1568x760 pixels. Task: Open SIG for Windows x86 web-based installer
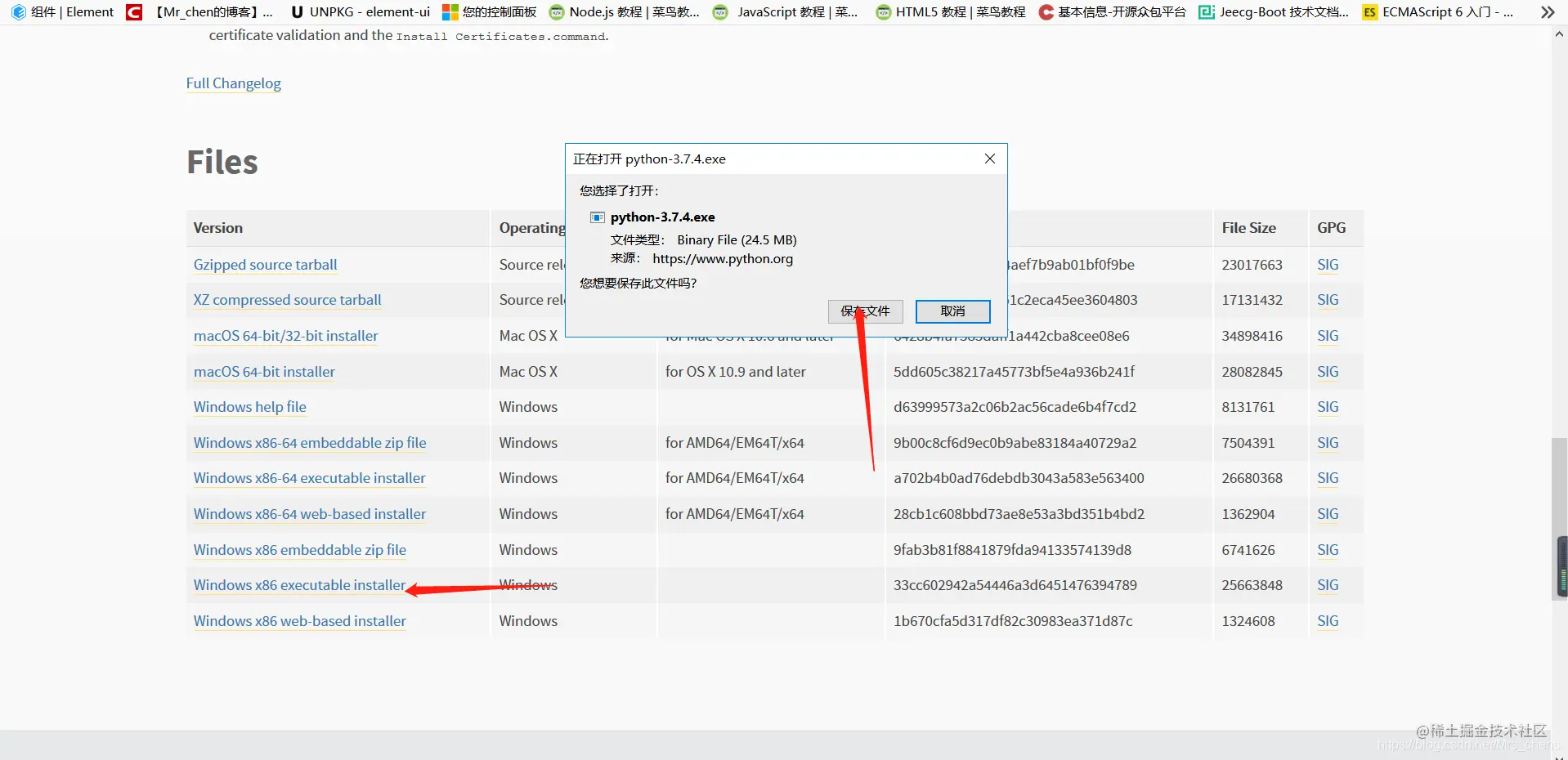pyautogui.click(x=1328, y=621)
